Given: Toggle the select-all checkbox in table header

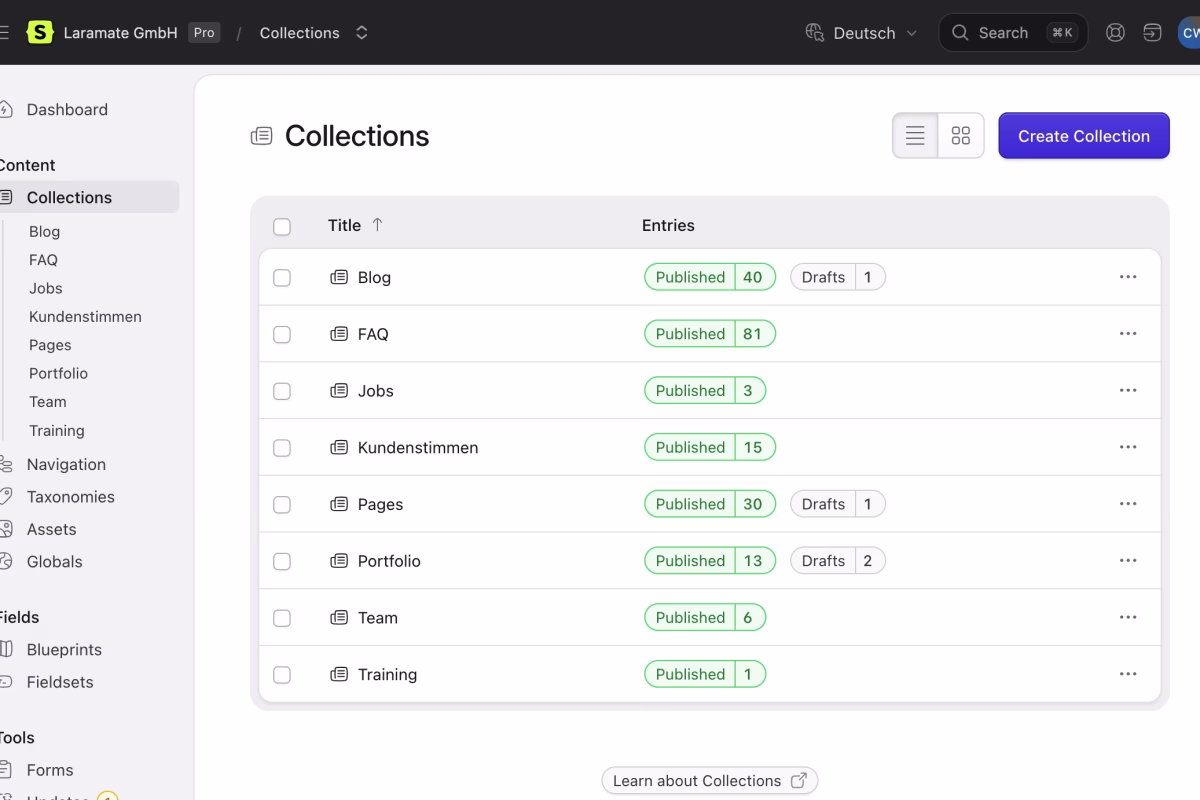Looking at the screenshot, I should (x=282, y=227).
